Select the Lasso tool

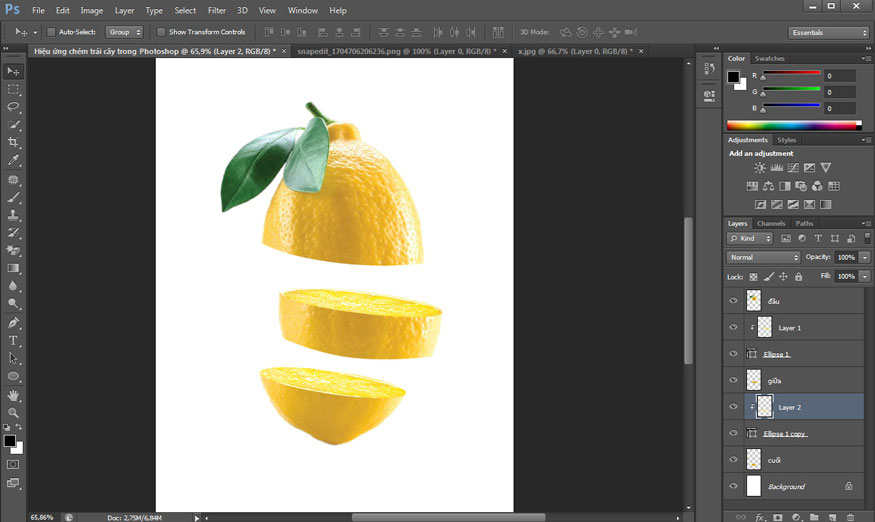coord(13,107)
